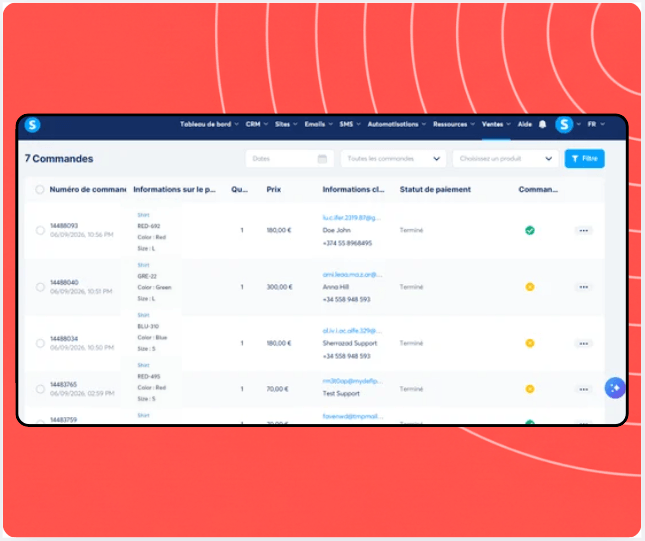Click green status icon for order 14488093
Screen dimensions: 645x541
tap(530, 230)
